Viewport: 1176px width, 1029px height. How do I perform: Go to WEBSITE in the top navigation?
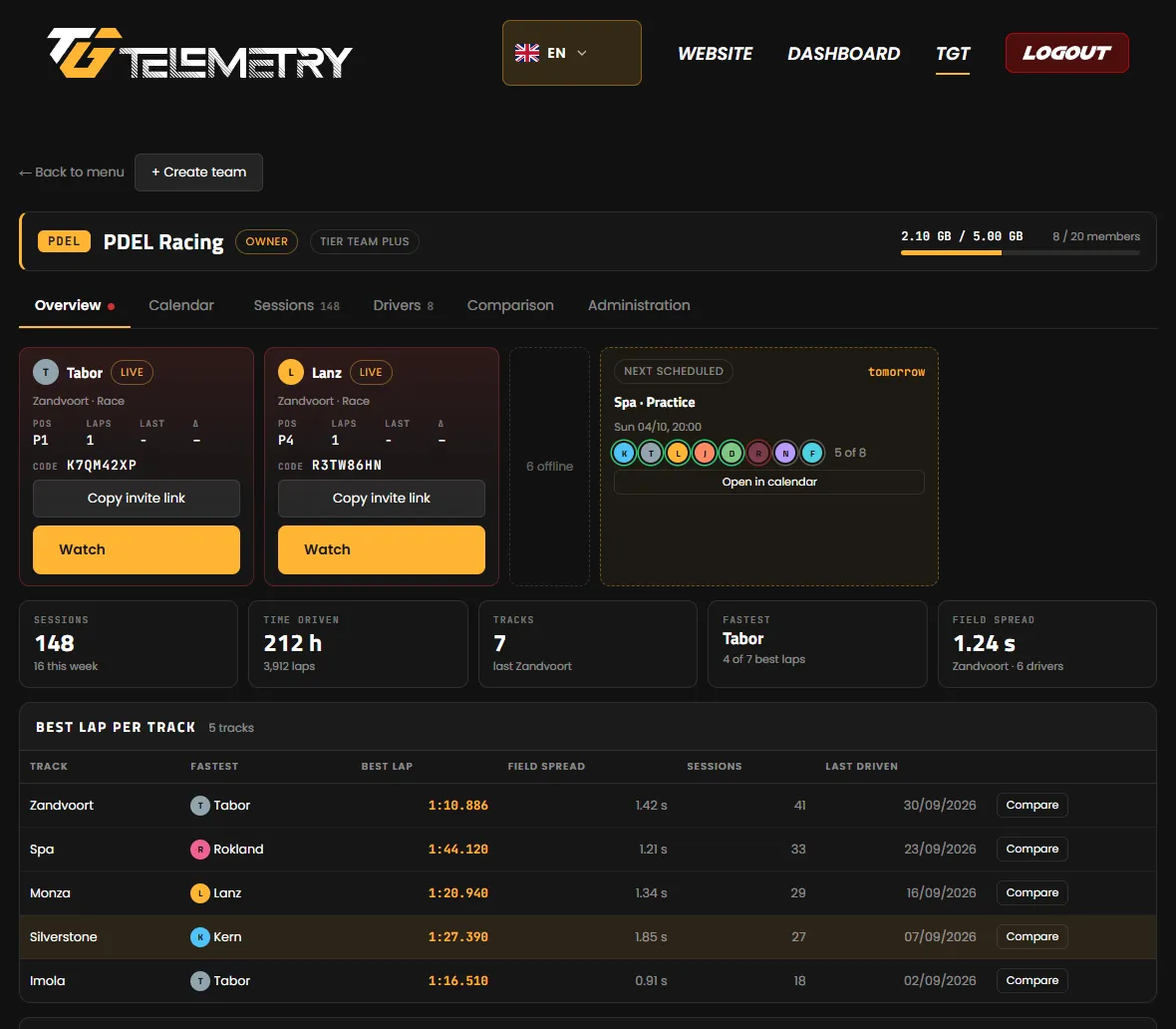tap(715, 53)
